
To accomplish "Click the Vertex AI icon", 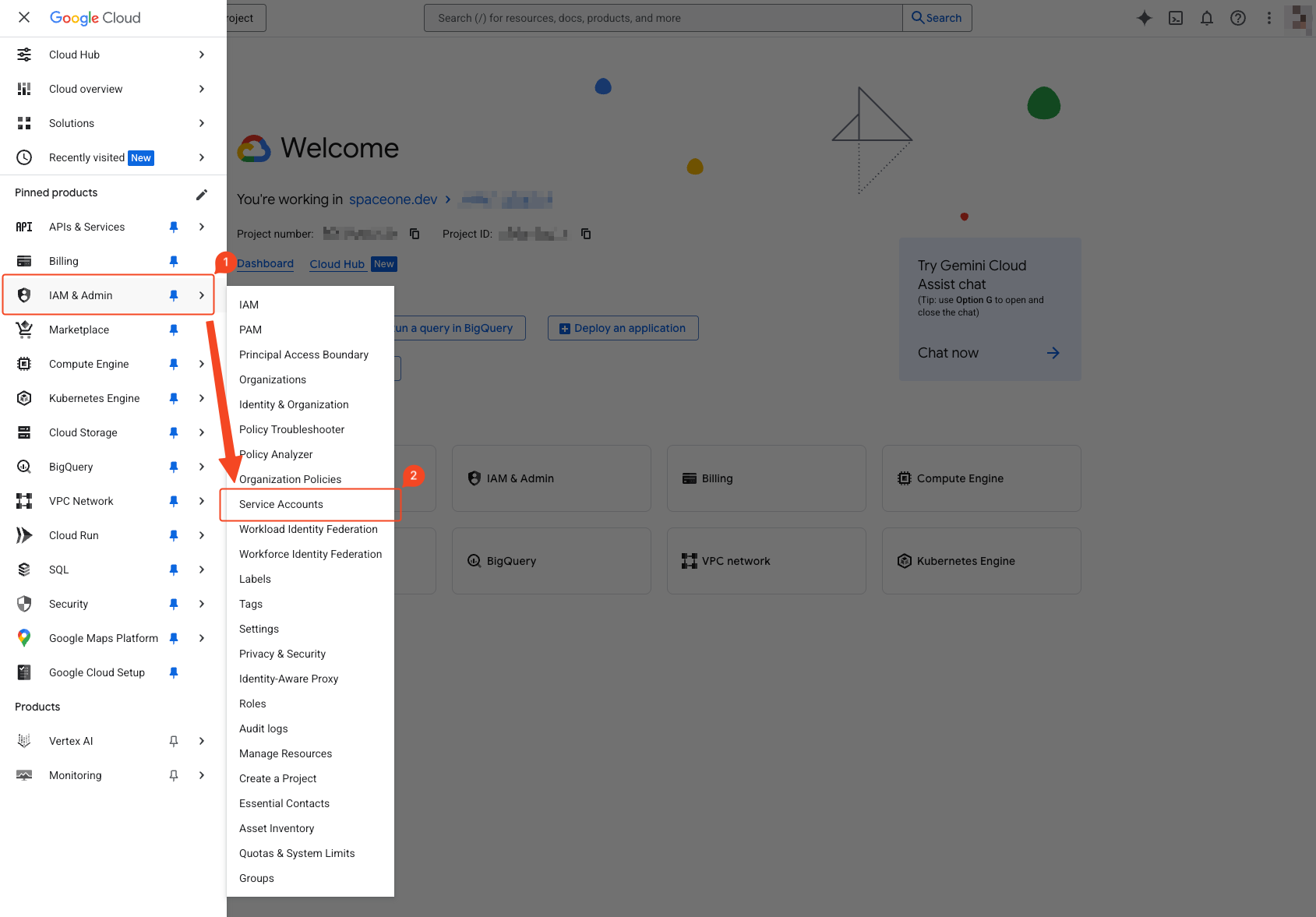I will pos(24,741).
